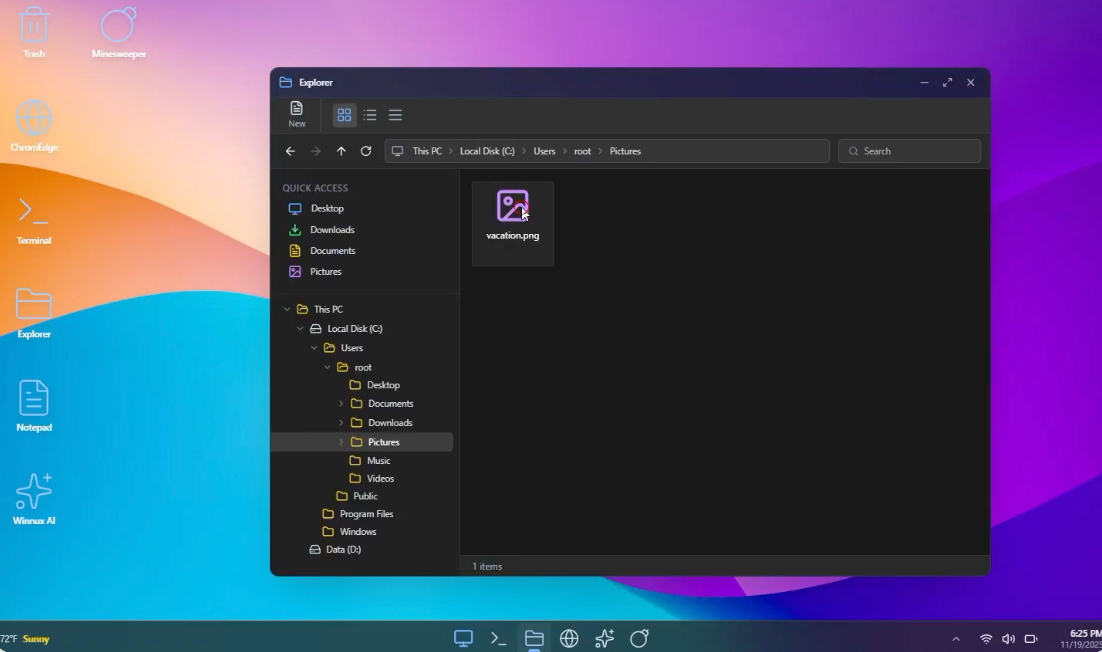Open Winnux AI desktop icon

[x=34, y=500]
